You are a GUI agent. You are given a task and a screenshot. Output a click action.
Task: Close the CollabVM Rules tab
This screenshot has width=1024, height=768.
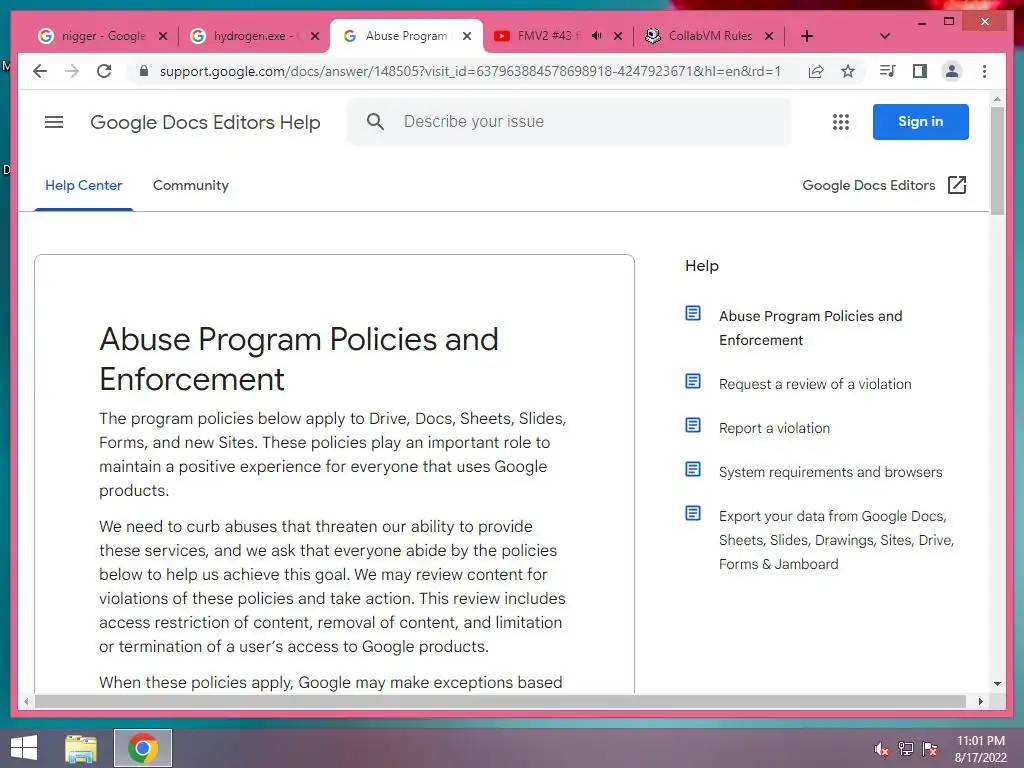click(x=769, y=36)
